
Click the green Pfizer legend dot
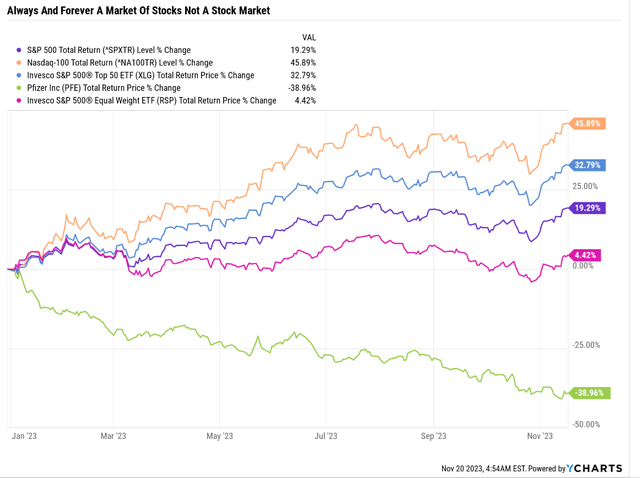19,88
